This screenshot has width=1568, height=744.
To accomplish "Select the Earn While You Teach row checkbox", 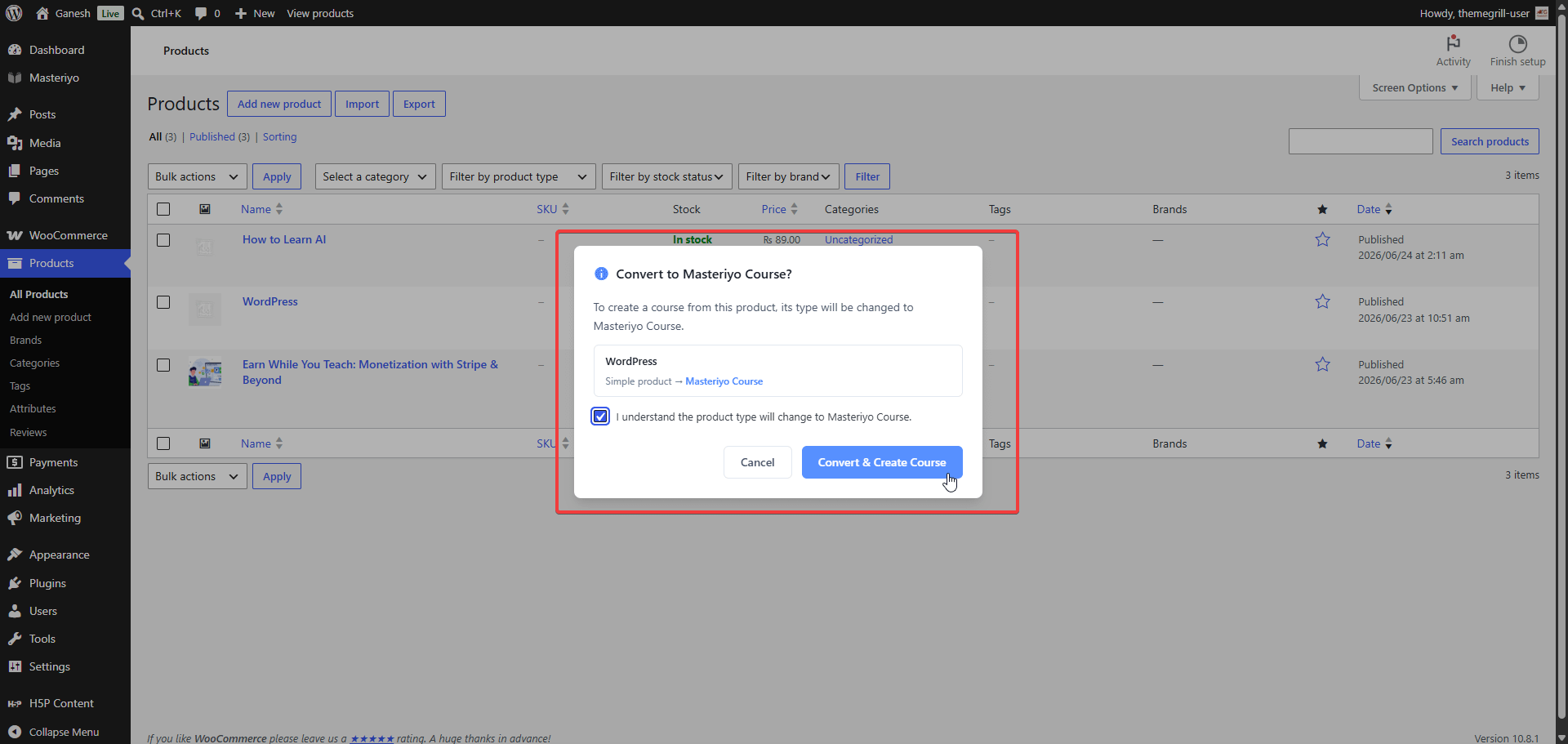I will [x=163, y=365].
